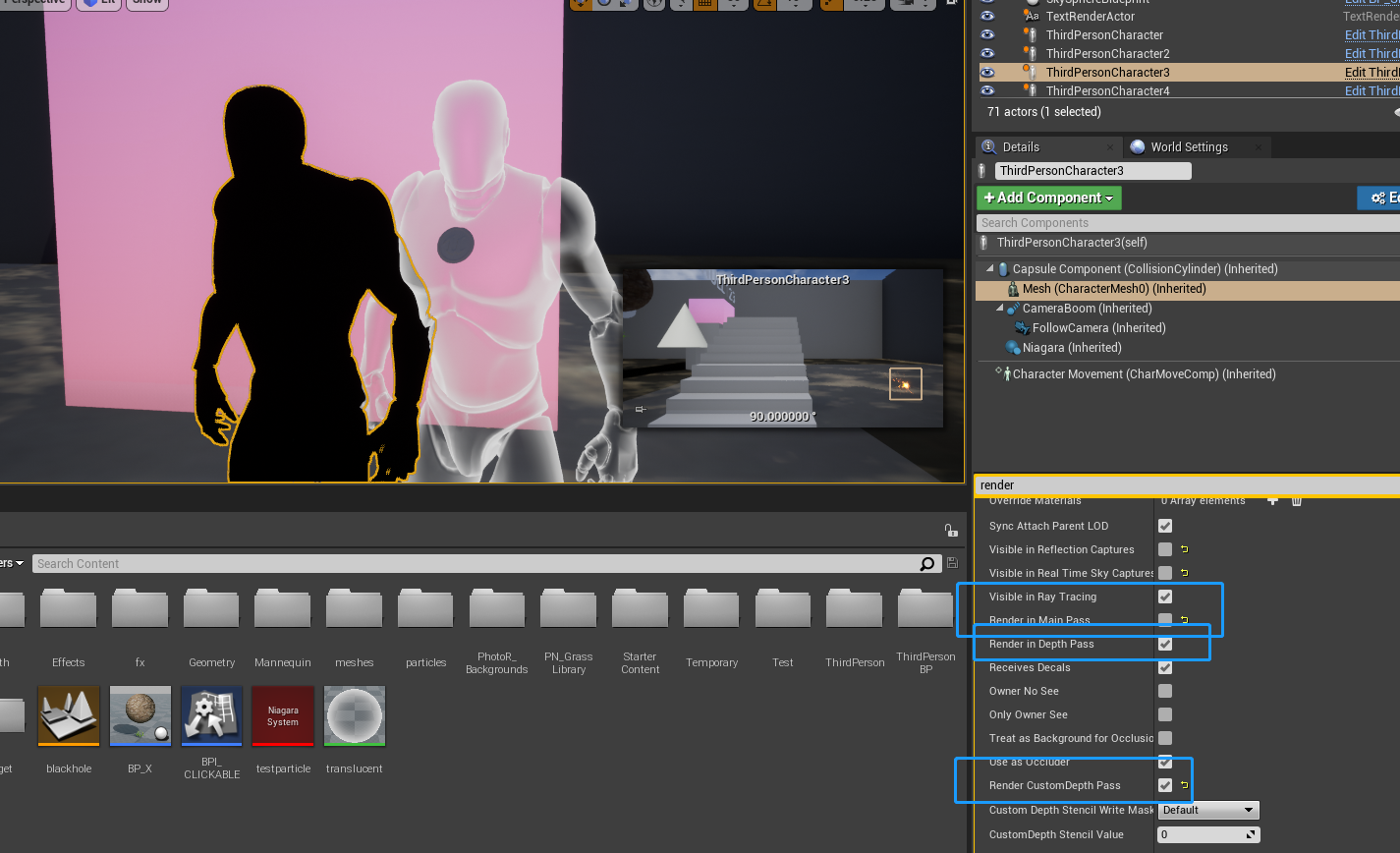Select the Niagara component icon
The width and height of the screenshot is (1400, 853).
click(x=1013, y=347)
